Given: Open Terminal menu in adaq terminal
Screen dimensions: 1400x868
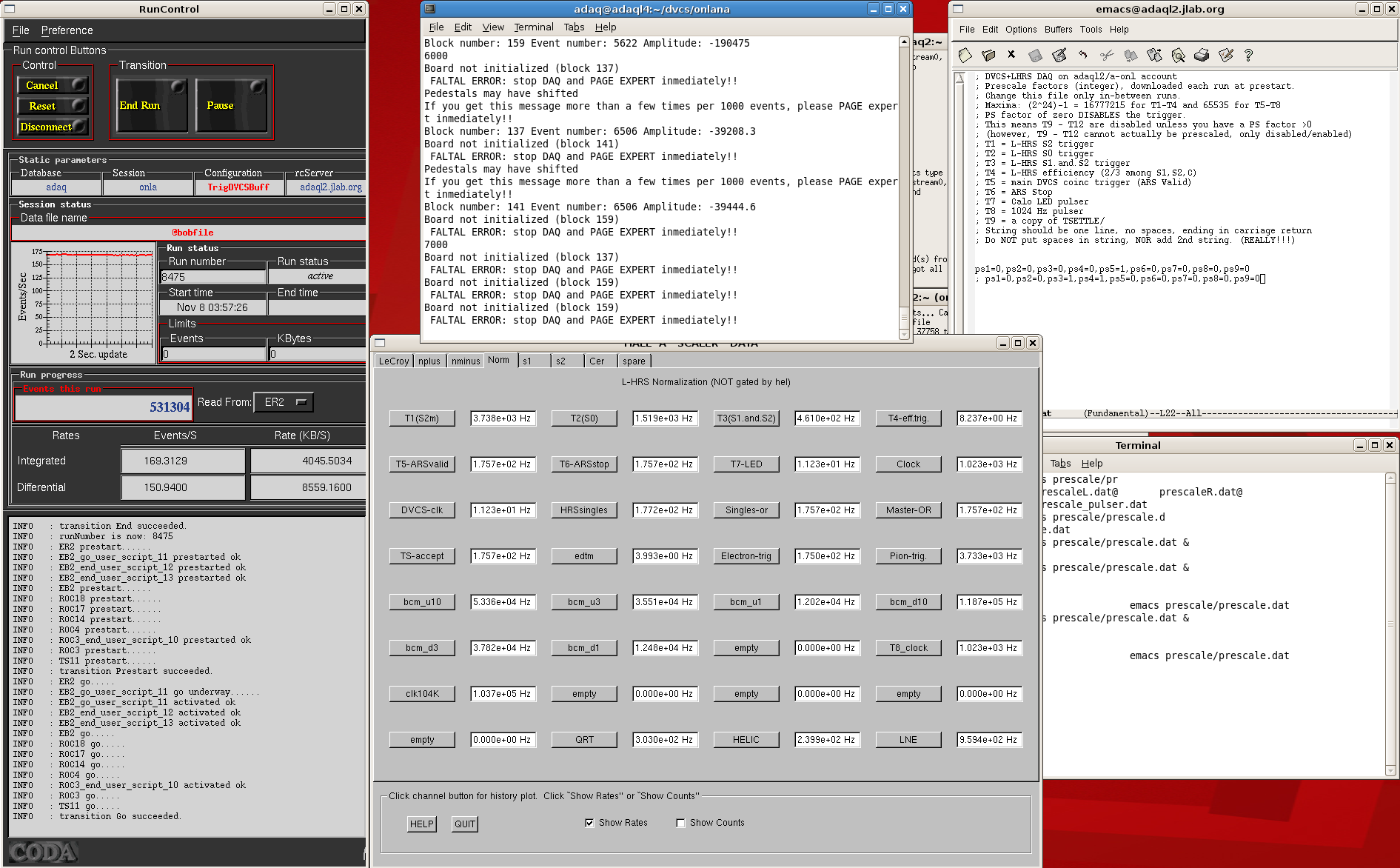Looking at the screenshot, I should (x=533, y=27).
